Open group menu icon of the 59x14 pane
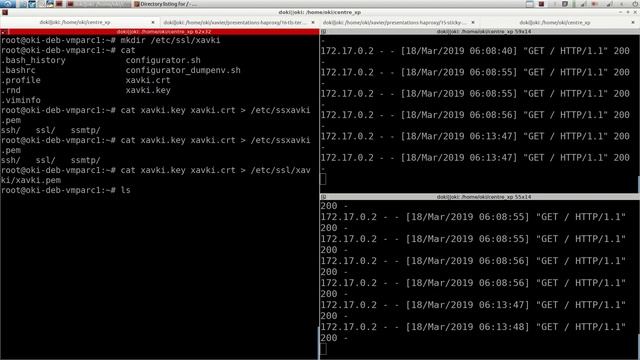 pyautogui.click(x=324, y=31)
